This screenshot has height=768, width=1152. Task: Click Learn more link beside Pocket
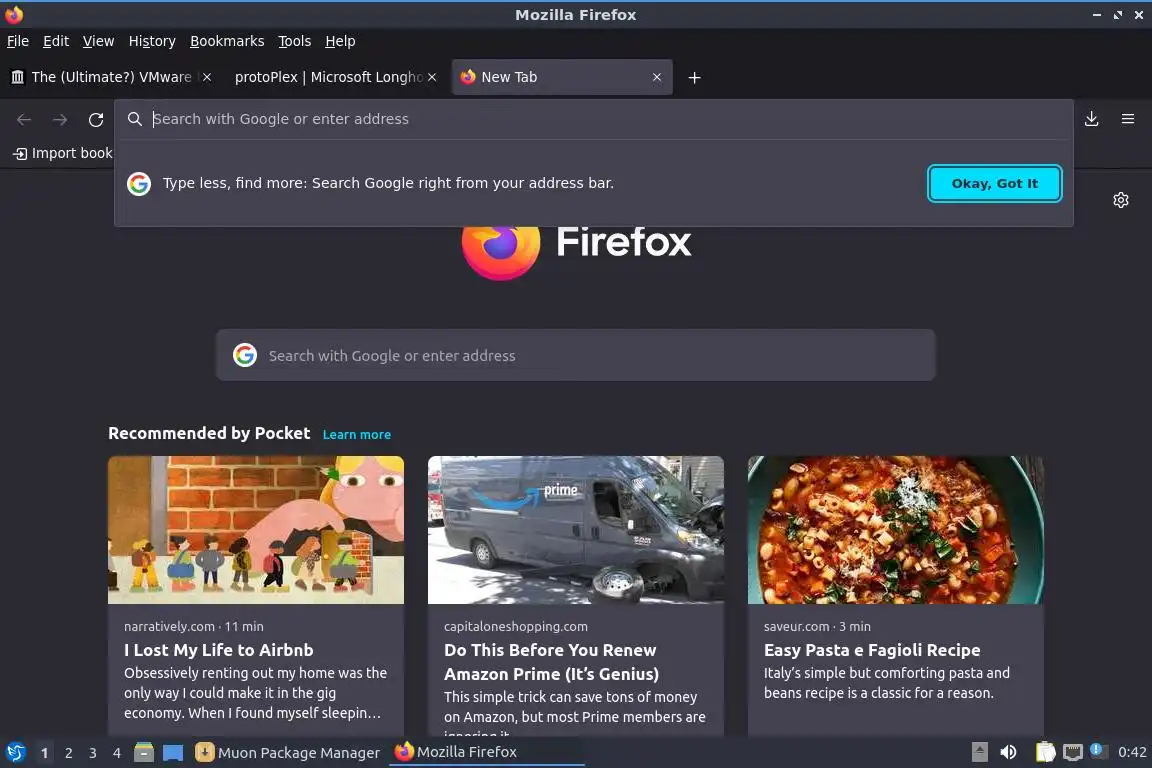(x=356, y=434)
